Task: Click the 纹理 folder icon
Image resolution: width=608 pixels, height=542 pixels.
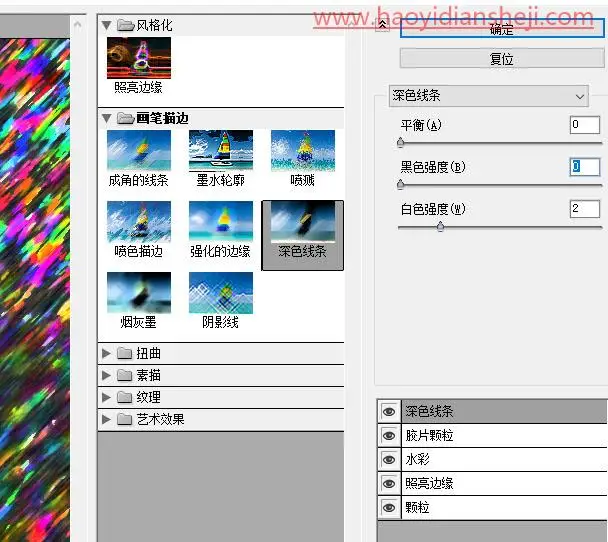Action: coord(125,397)
